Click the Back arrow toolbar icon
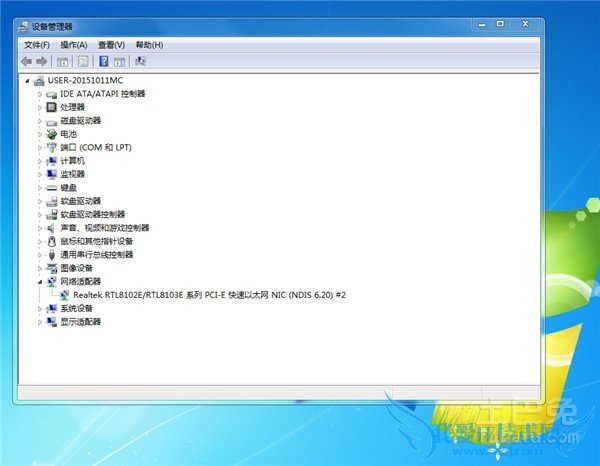 (x=26, y=61)
